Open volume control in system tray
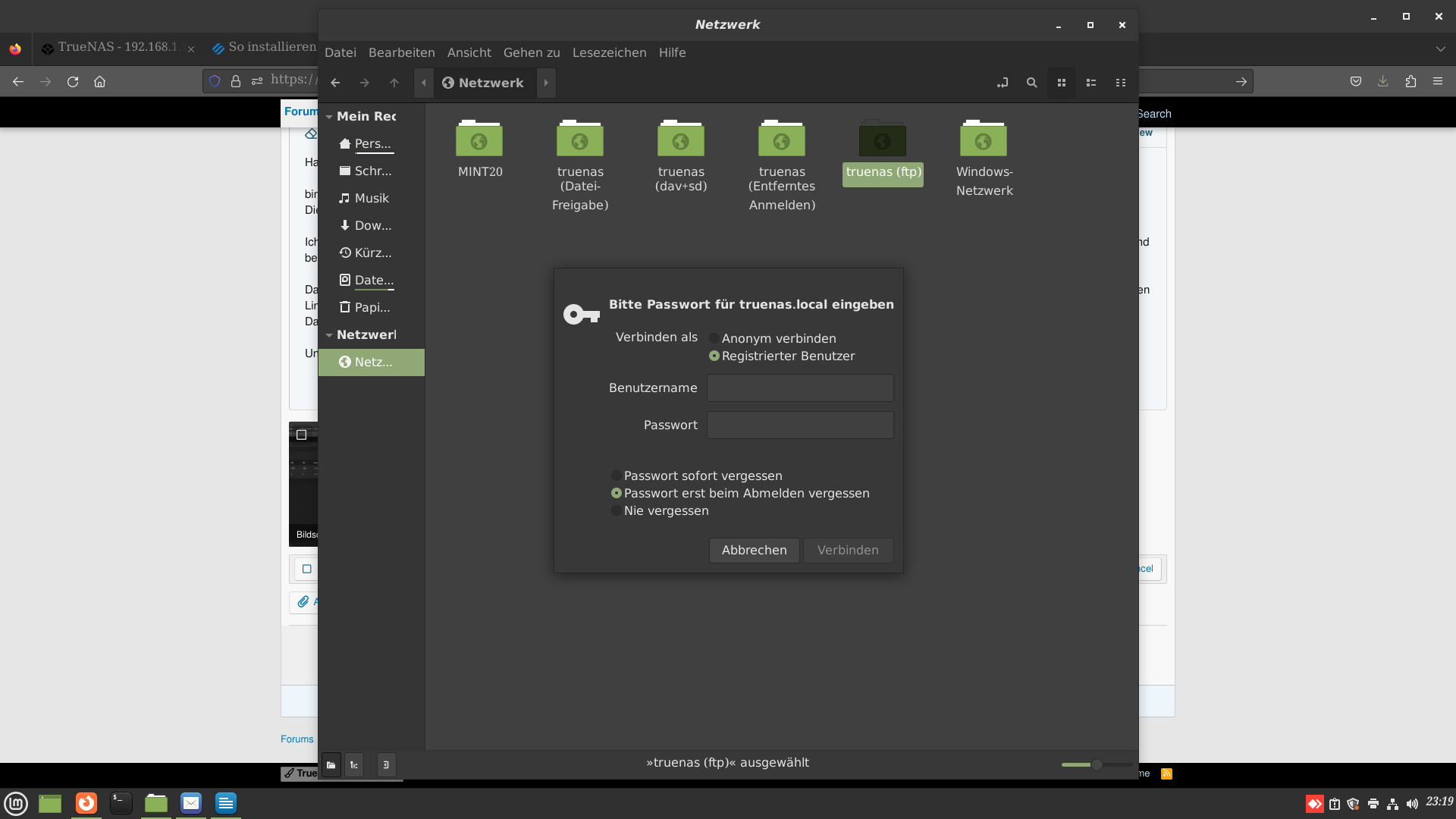The width and height of the screenshot is (1456, 819). point(1412,804)
